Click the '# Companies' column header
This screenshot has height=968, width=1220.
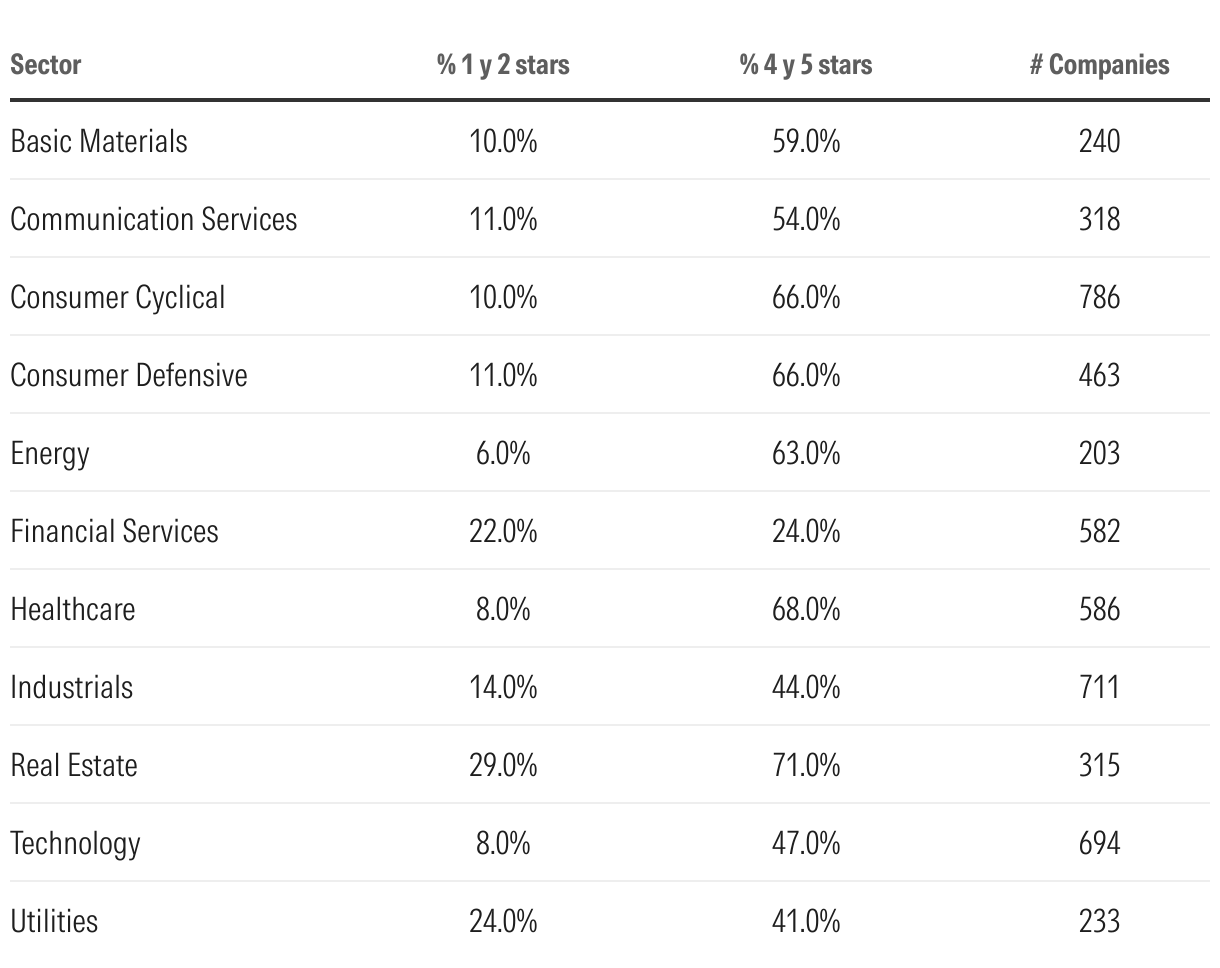click(1099, 65)
